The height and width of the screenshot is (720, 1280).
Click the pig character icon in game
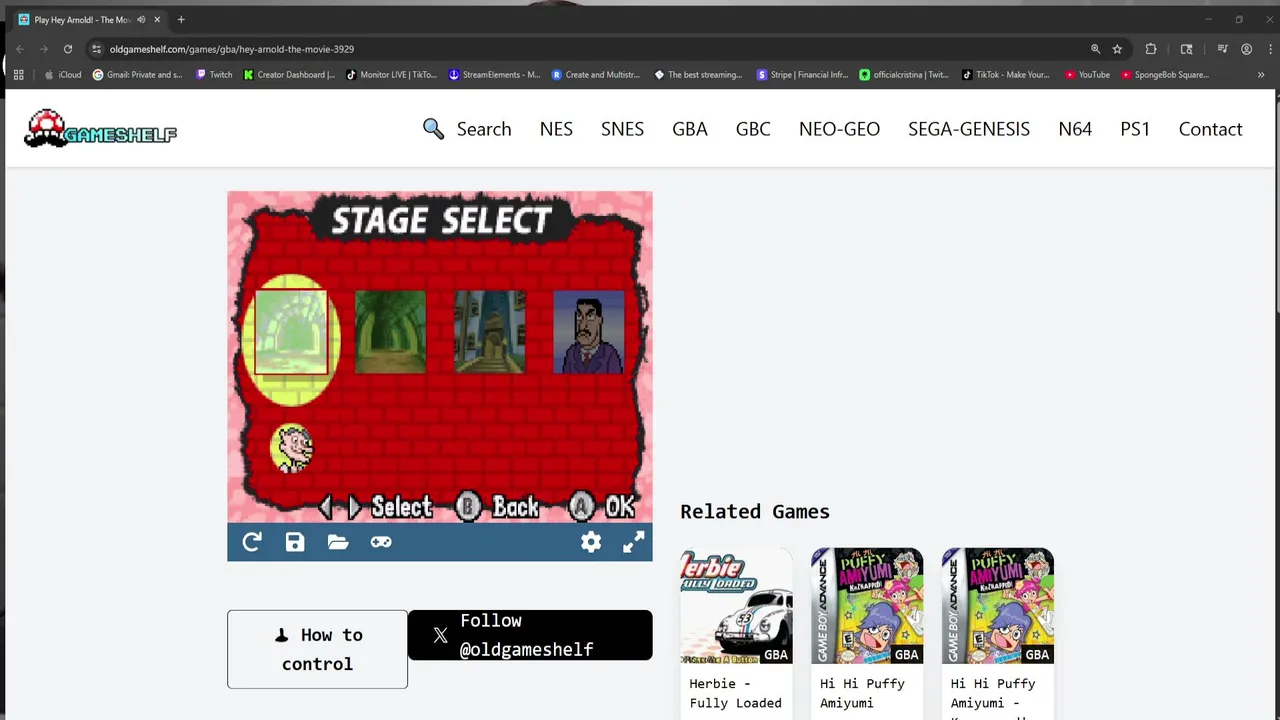pos(292,449)
